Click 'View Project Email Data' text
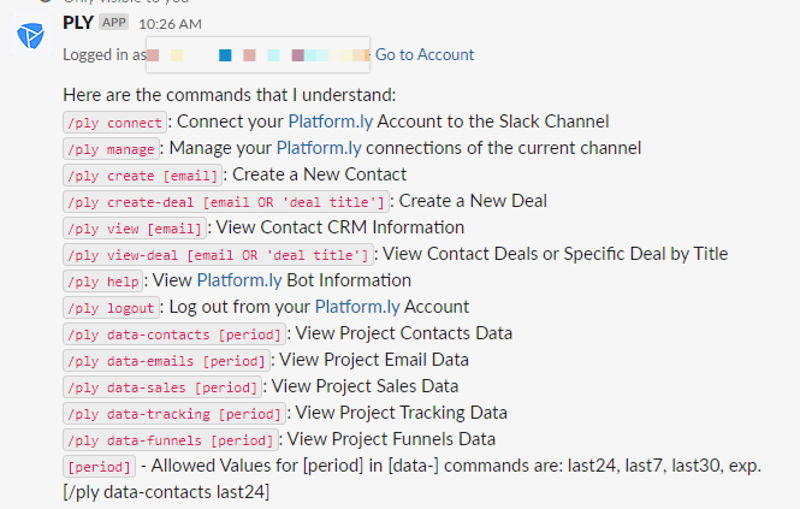 point(374,360)
